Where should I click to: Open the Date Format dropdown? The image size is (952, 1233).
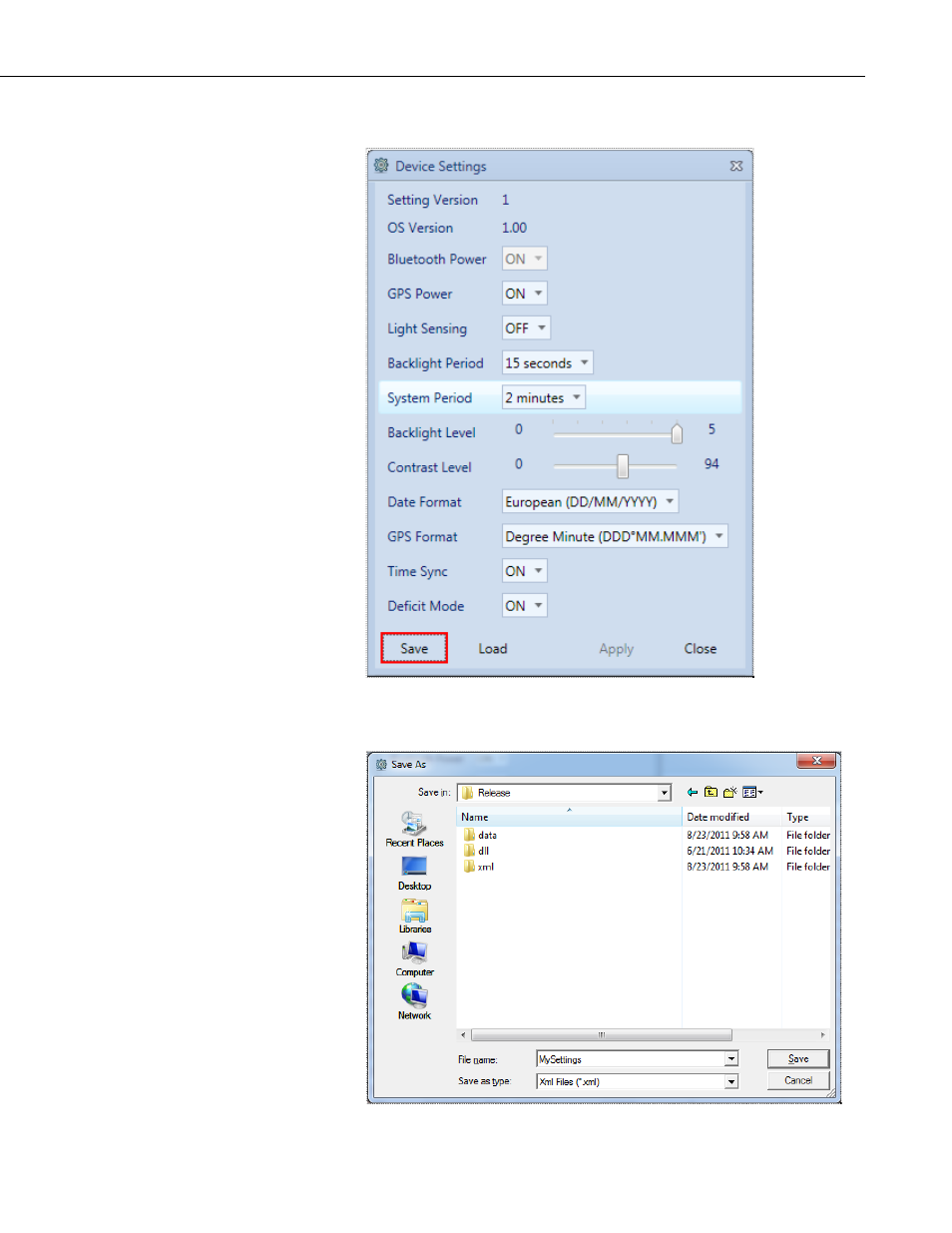[x=590, y=502]
